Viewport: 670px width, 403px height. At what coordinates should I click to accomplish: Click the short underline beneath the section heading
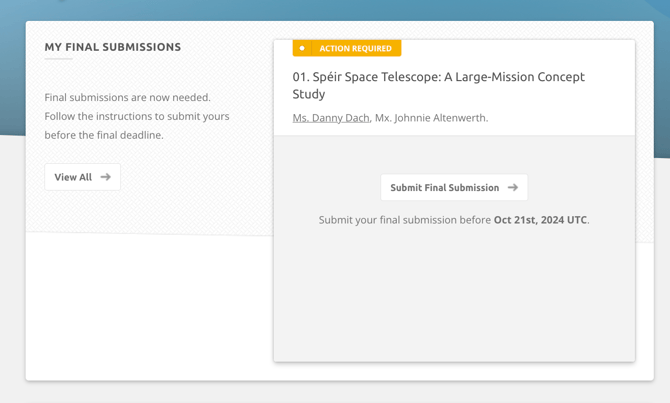coord(58,59)
